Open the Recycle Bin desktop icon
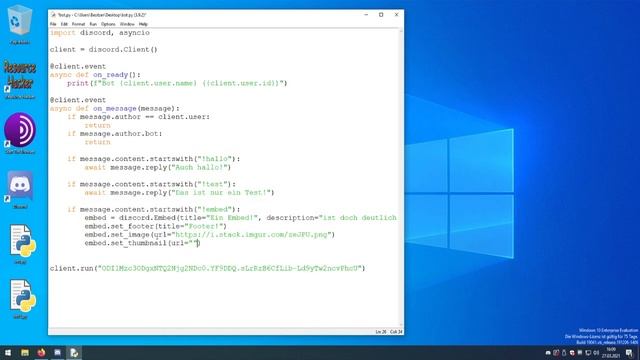Viewport: 640px width, 360px height. coord(20,24)
